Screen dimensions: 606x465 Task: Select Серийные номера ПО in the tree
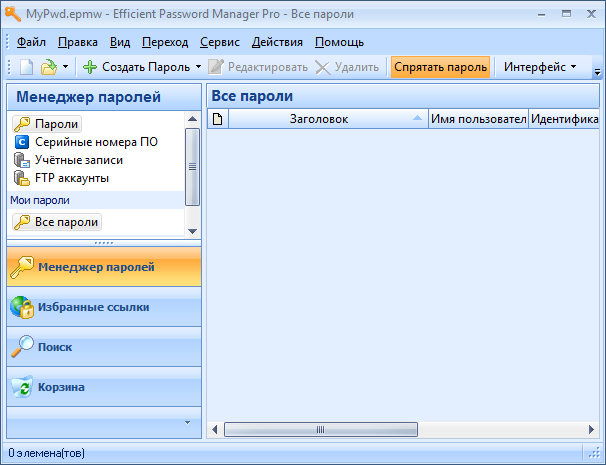coord(85,142)
